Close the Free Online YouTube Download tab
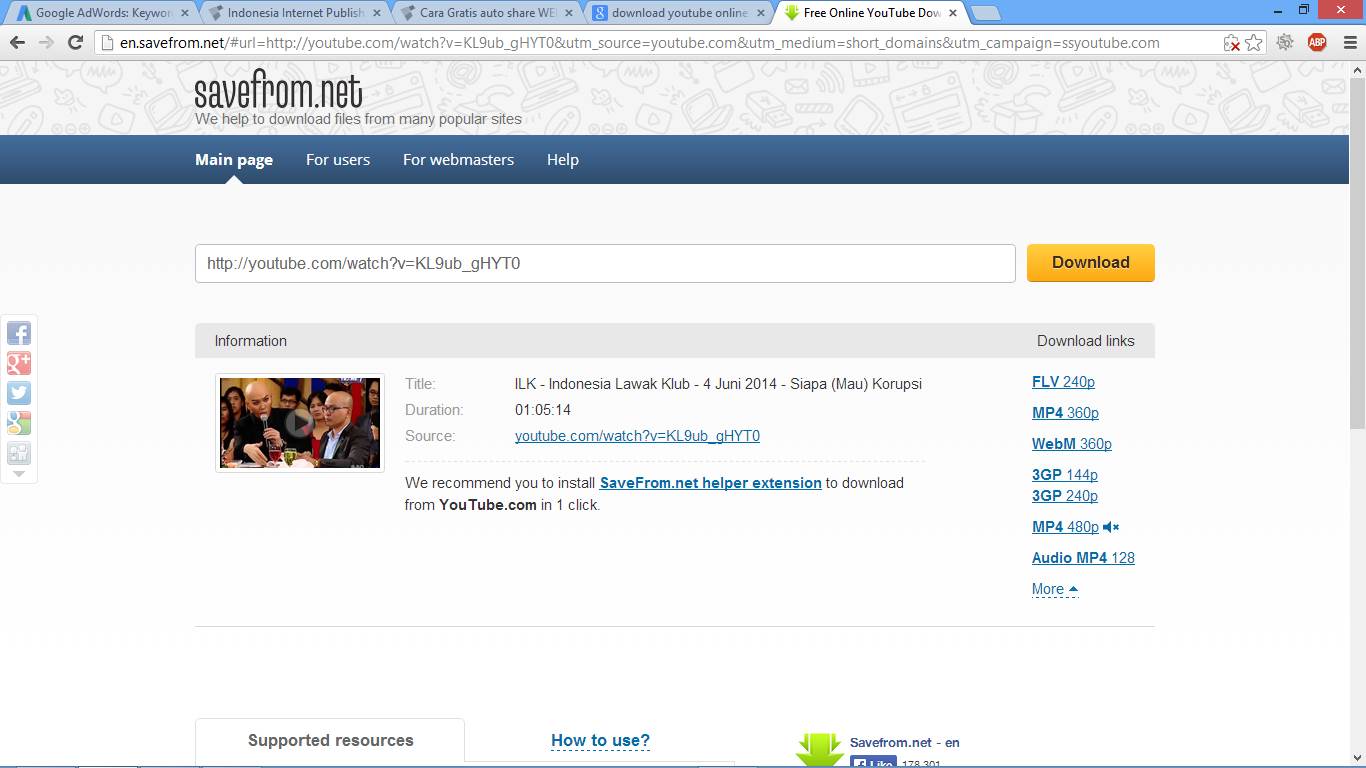The image size is (1366, 768). point(951,13)
